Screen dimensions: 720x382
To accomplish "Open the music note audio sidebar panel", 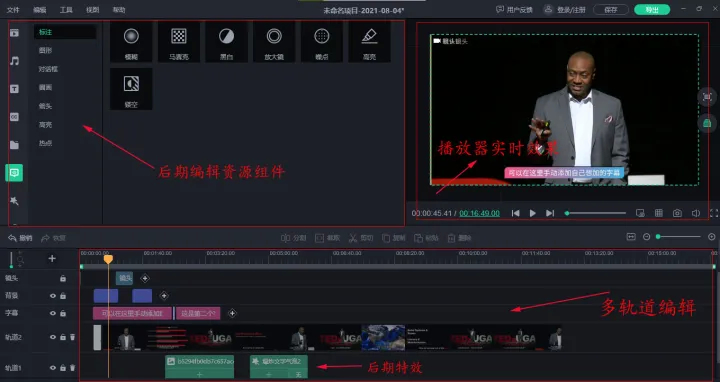I will click(x=15, y=61).
